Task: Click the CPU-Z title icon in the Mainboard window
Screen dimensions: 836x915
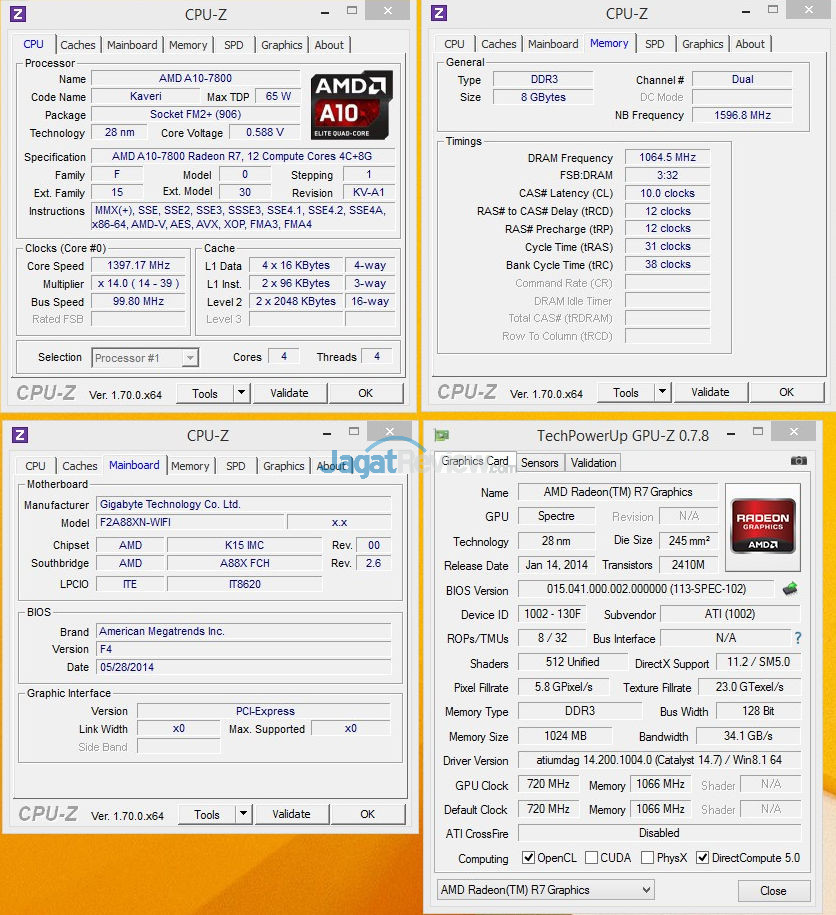Action: pyautogui.click(x=20, y=435)
